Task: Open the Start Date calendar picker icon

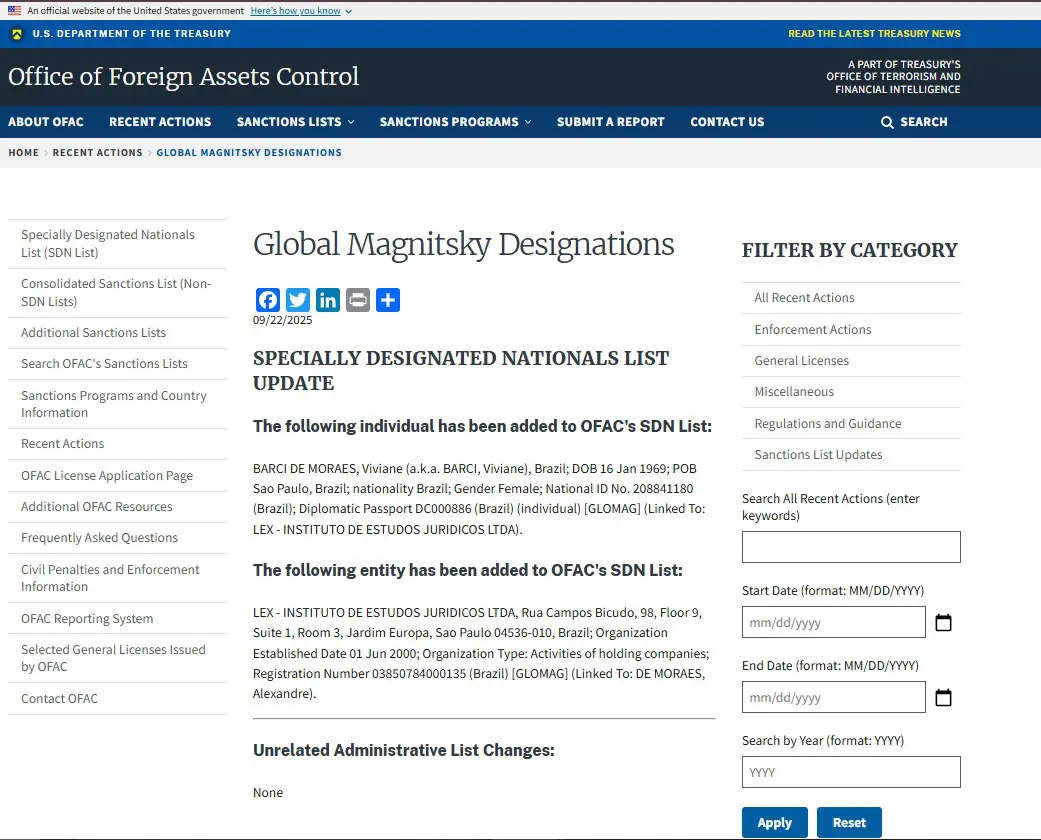Action: tap(943, 622)
